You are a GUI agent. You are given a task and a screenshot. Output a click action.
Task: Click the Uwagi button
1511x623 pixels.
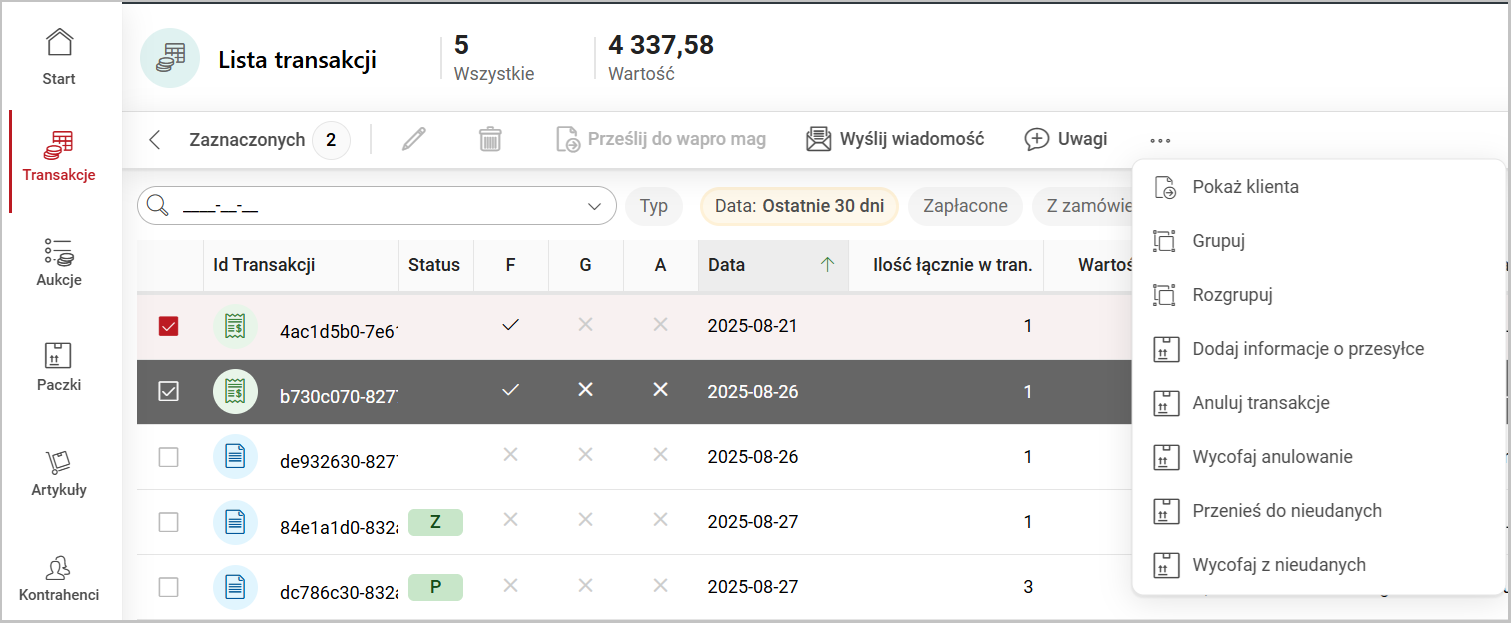pyautogui.click(x=1066, y=139)
